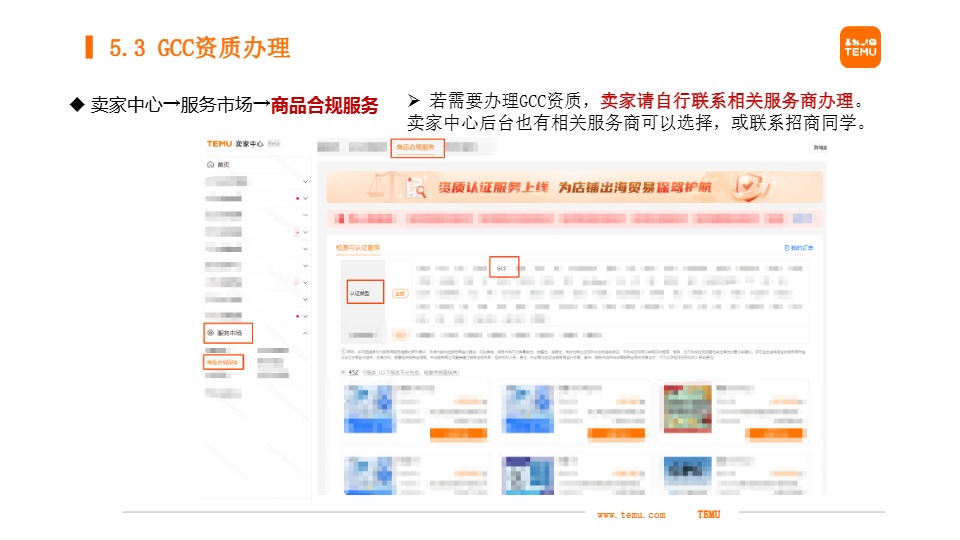This screenshot has height=540, width=960.
Task: Select the 全部 filter under 认证类型
Action: click(400, 294)
